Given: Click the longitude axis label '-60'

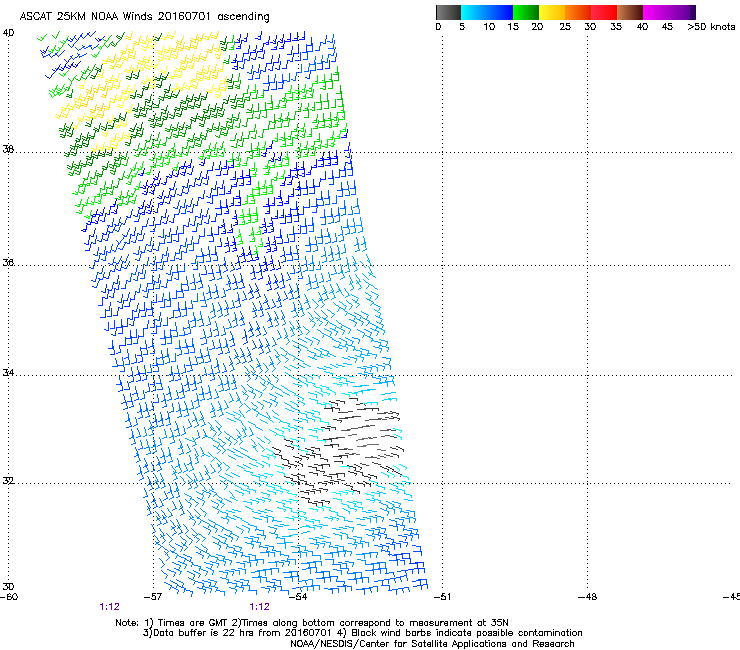Looking at the screenshot, I should click(9, 597).
